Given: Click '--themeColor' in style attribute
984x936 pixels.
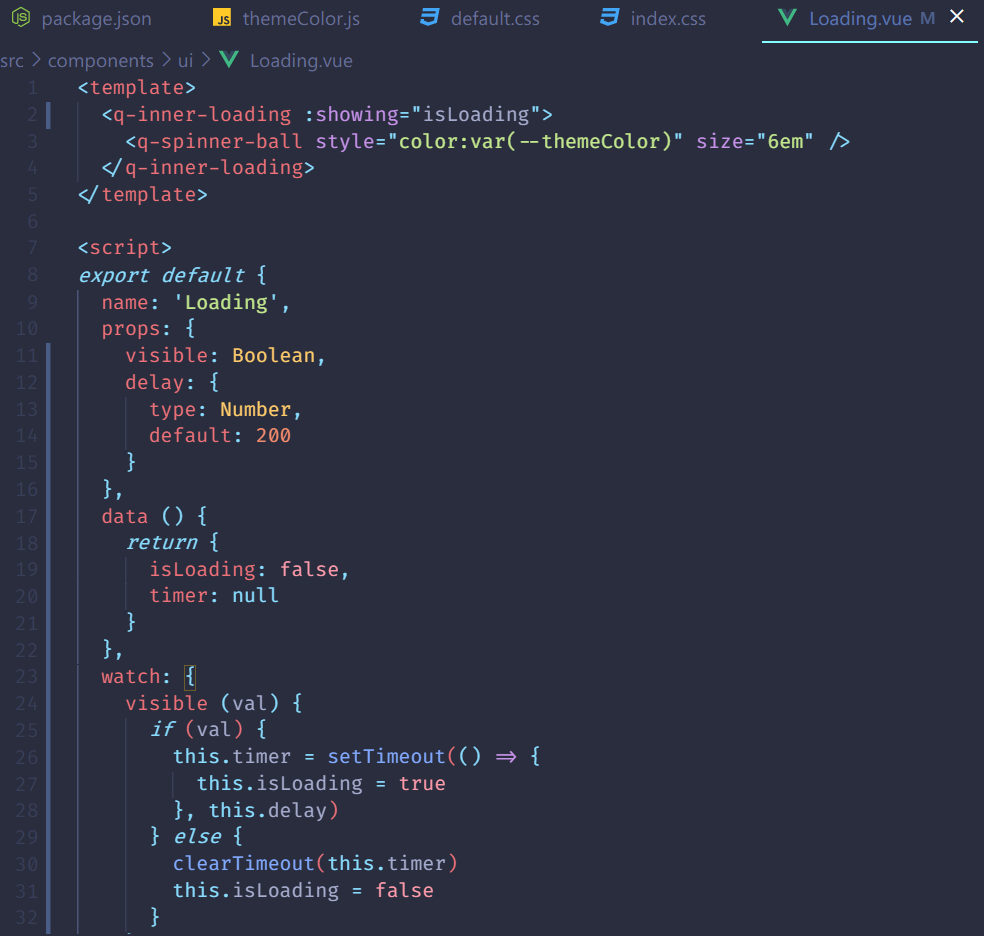Looking at the screenshot, I should click(x=590, y=141).
